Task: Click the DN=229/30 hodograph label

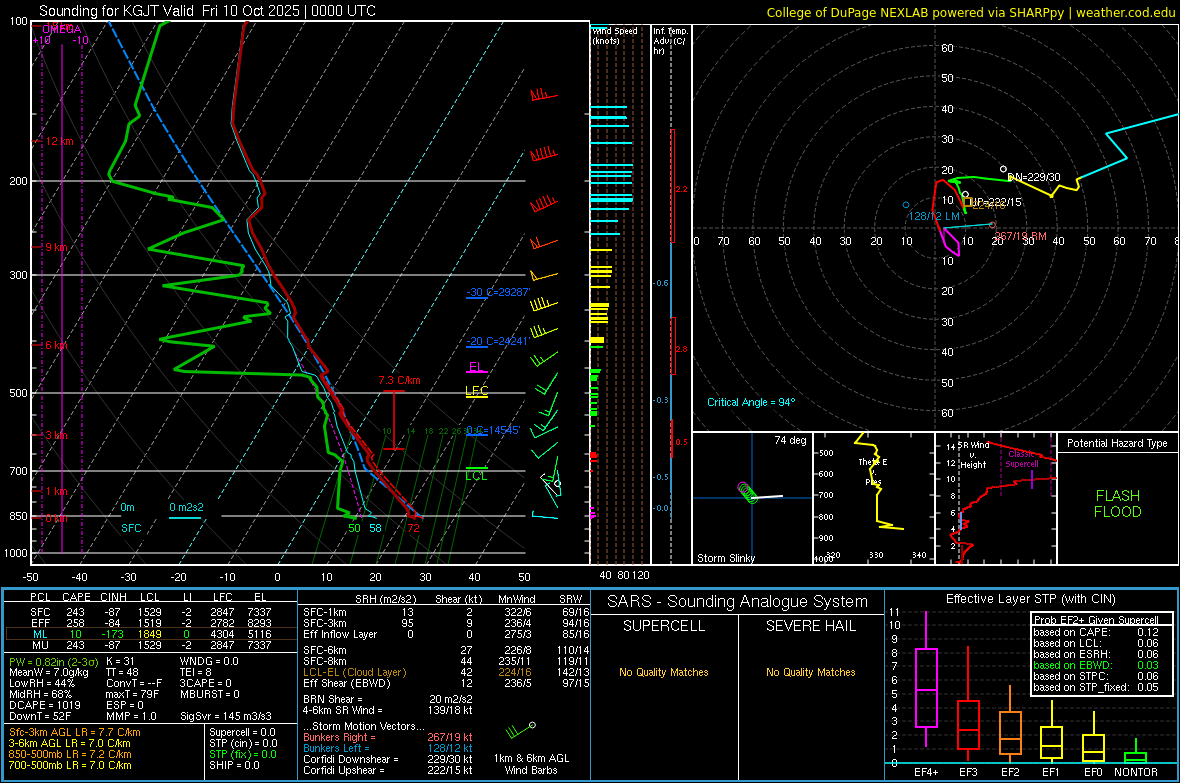Action: click(1033, 177)
